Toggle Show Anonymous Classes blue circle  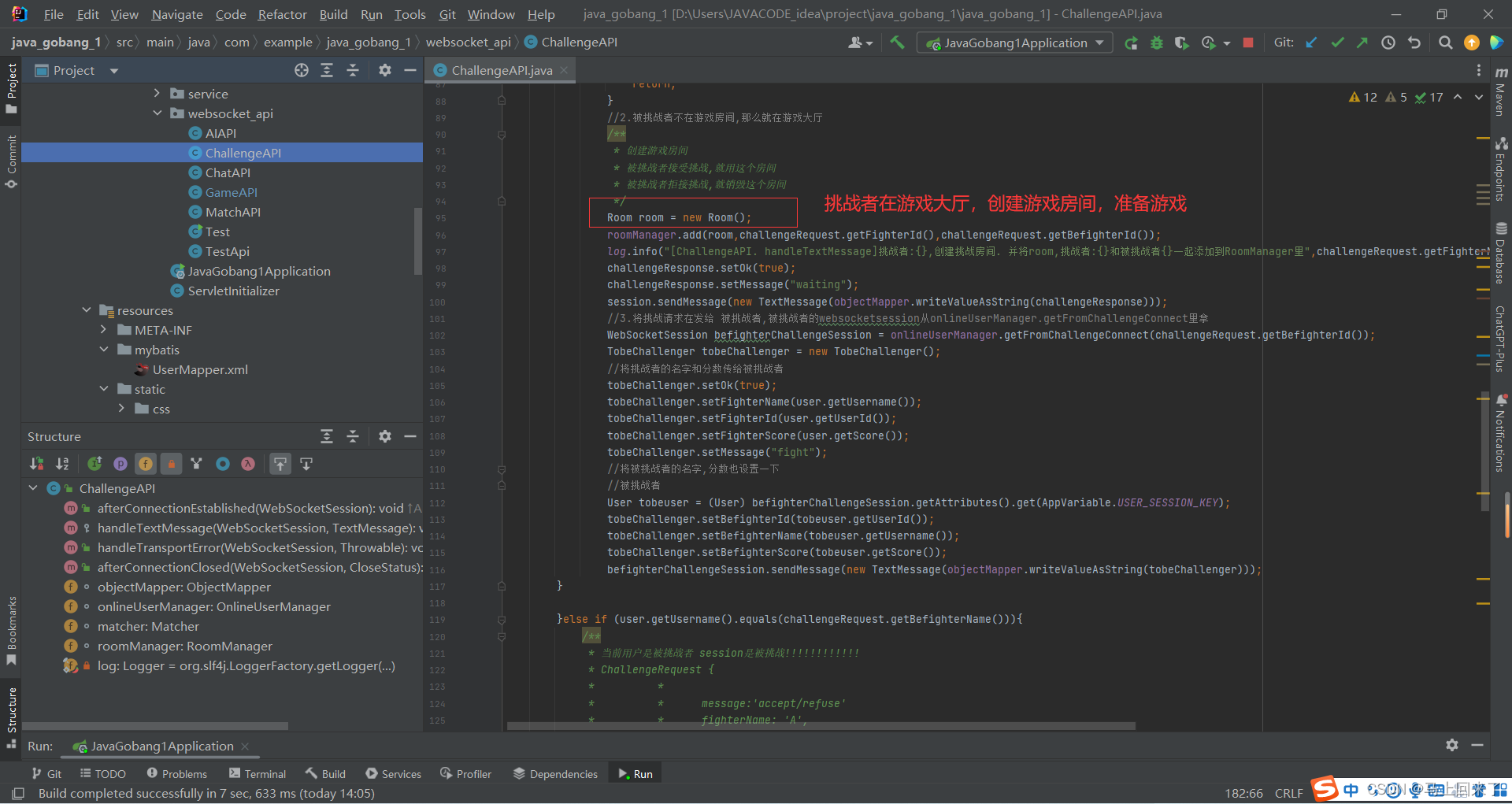(223, 464)
